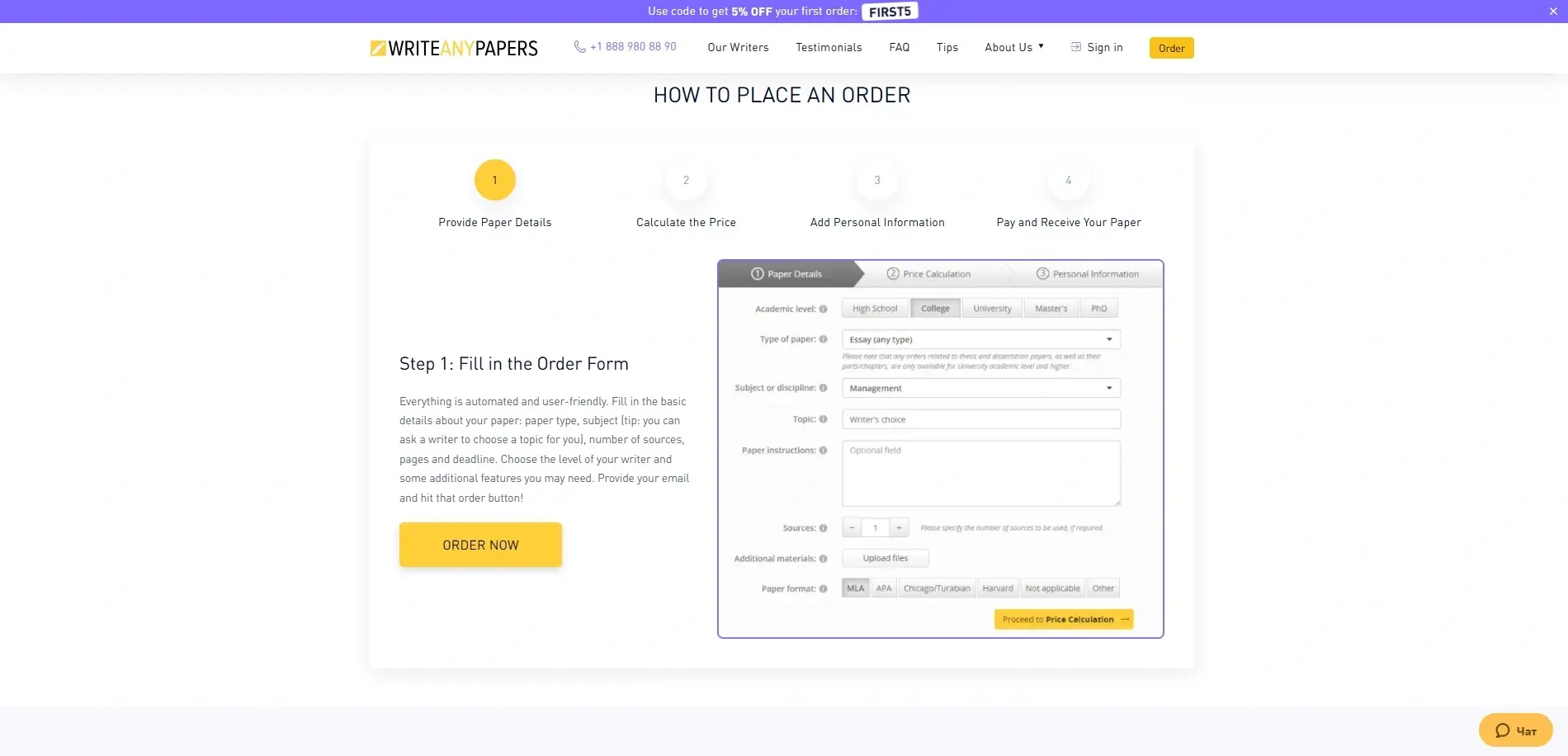Click the Sign in icon
Screen dimensions: 1568x756
tap(1074, 48)
